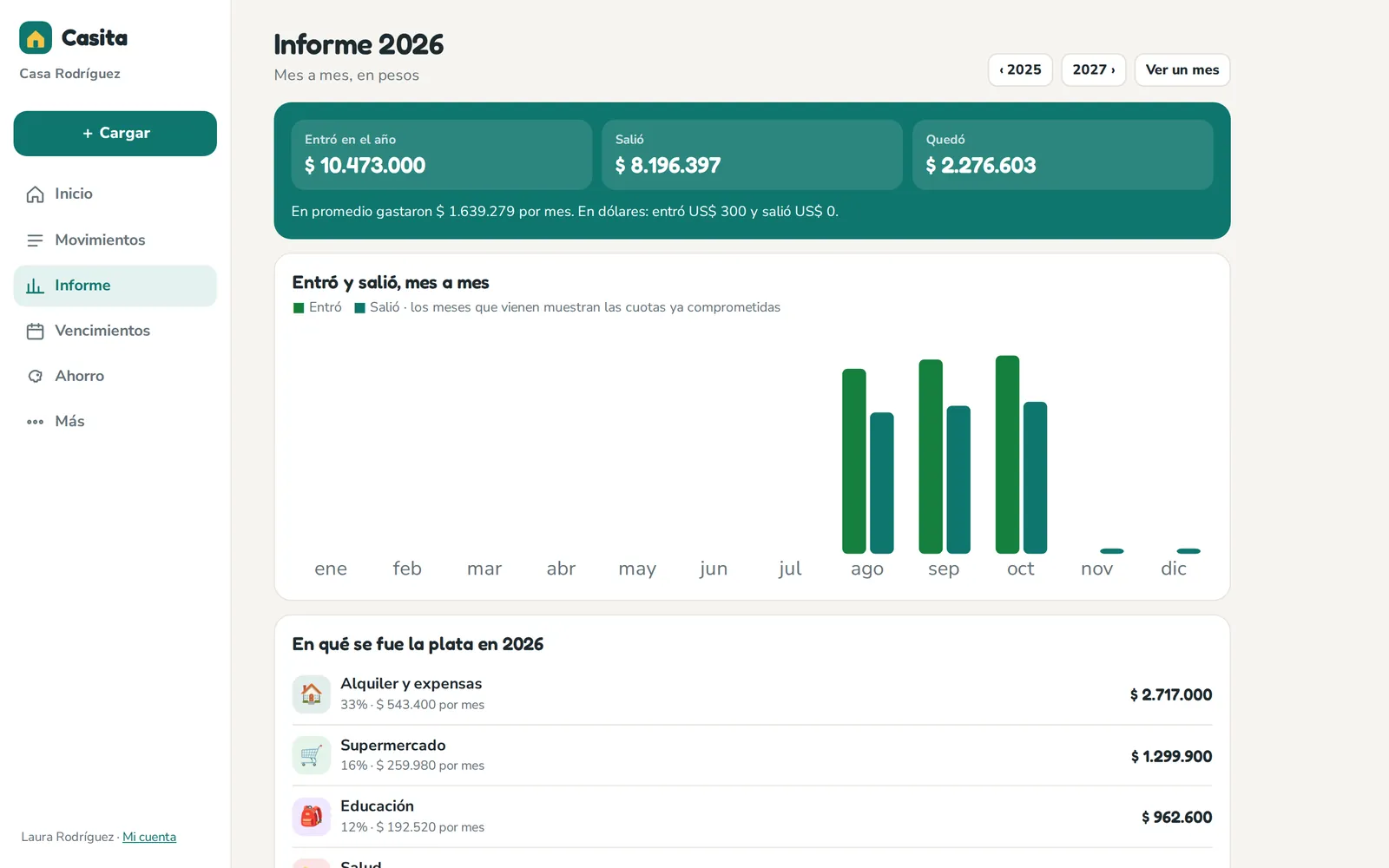1389x868 pixels.
Task: Click the Casa Rodríguez household name
Action: 70,74
